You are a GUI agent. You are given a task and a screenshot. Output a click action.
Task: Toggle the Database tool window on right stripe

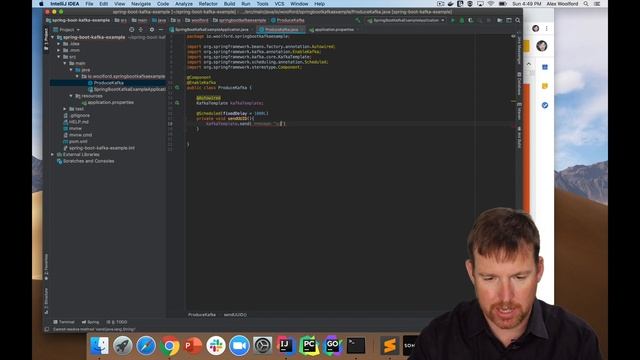[x=519, y=83]
